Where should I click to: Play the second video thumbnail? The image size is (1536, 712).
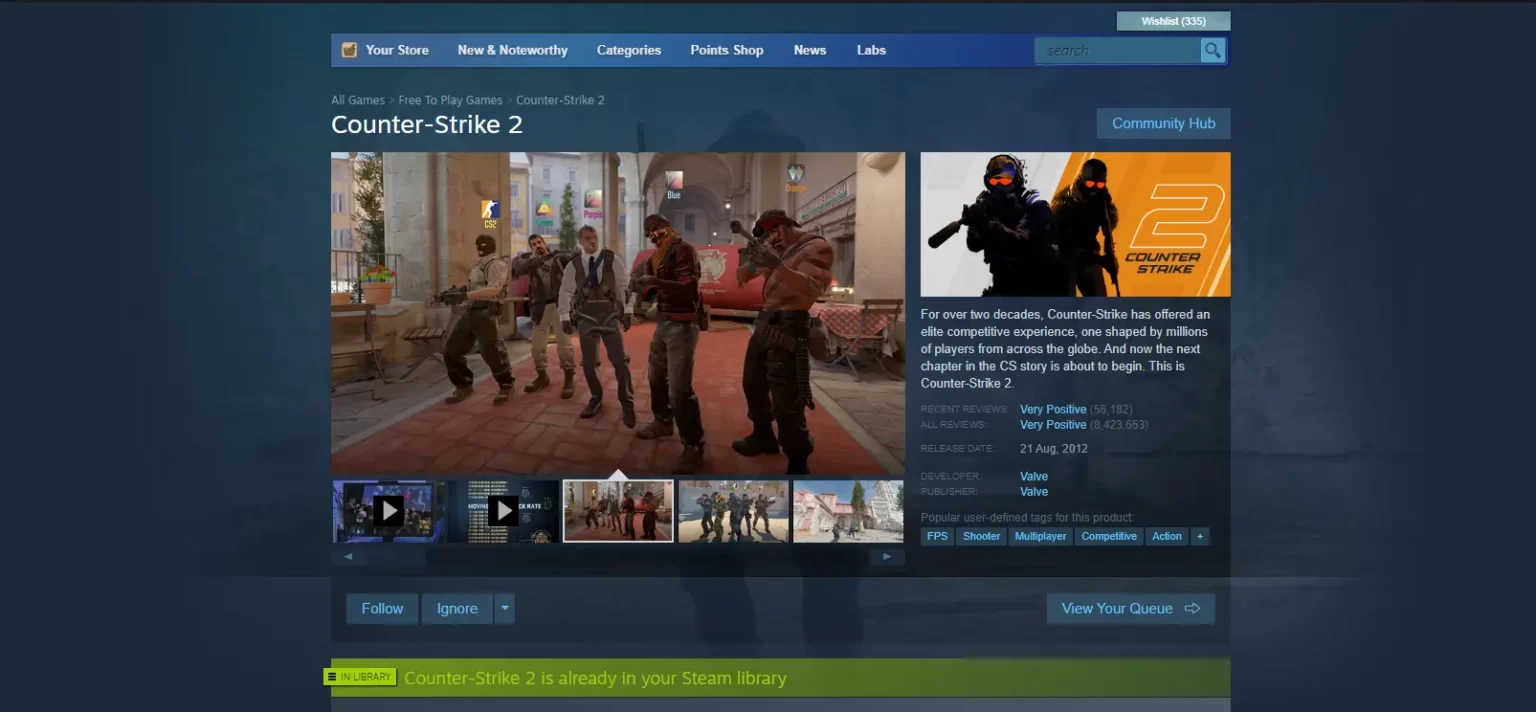503,511
